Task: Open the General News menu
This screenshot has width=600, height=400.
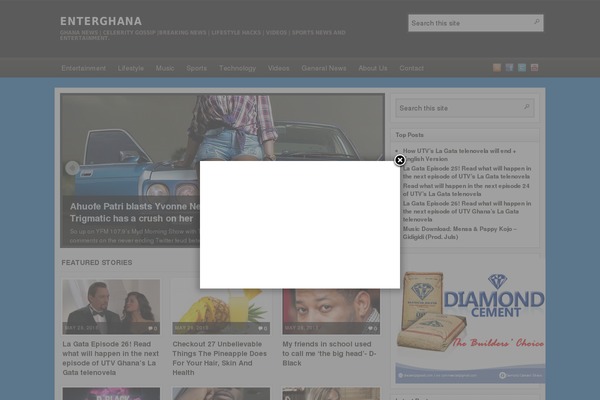Action: [324, 68]
